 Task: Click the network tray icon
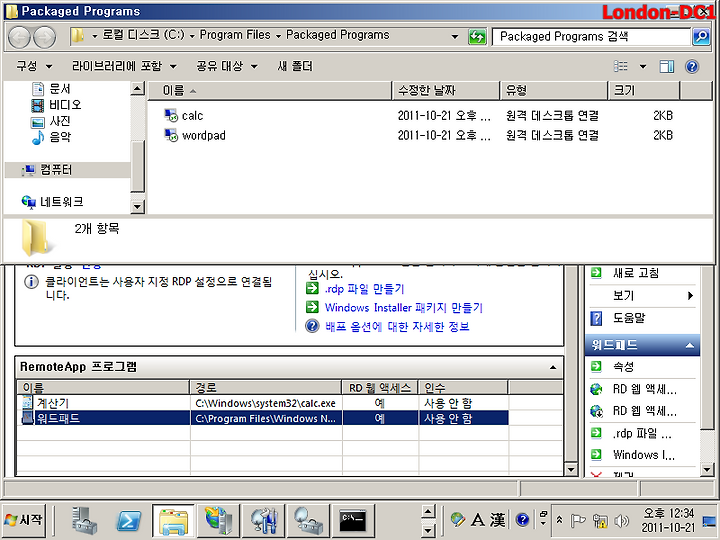point(599,521)
